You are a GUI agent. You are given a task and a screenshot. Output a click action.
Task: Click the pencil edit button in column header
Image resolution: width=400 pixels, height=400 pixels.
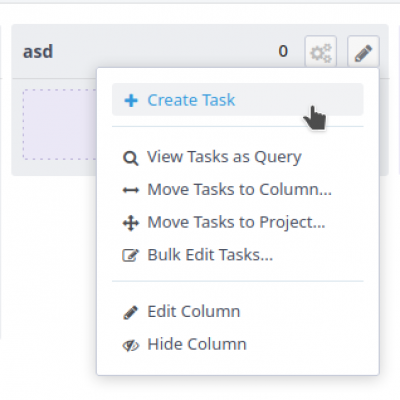[363, 52]
